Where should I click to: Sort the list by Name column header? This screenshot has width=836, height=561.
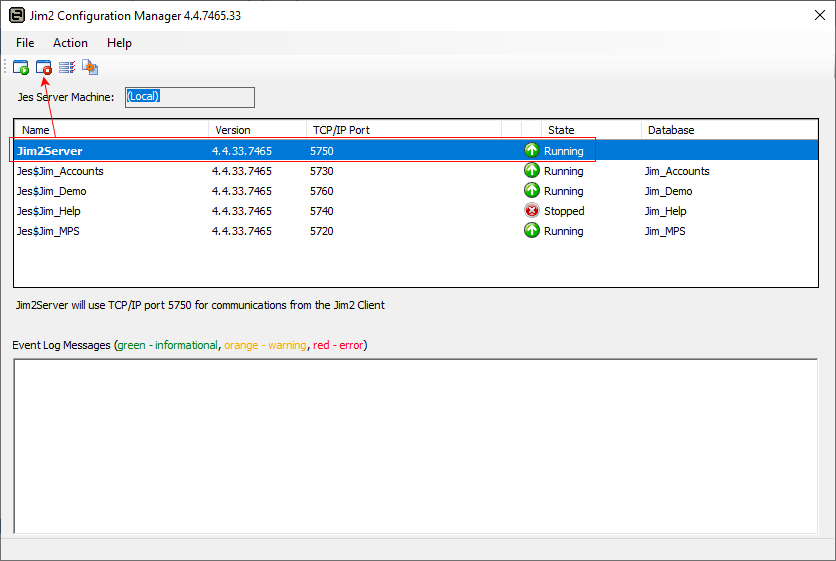click(110, 130)
